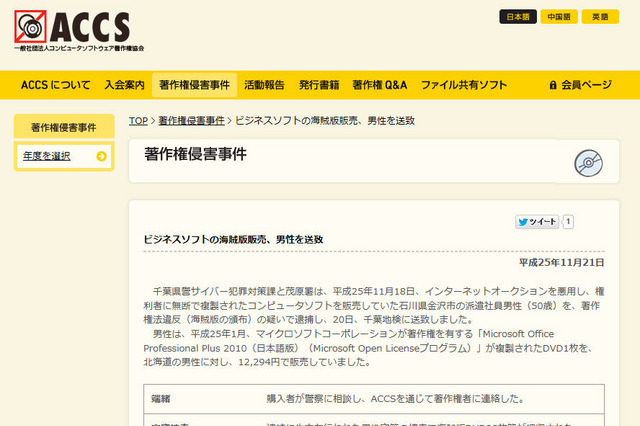
Task: Click the TOP breadcrumb link
Action: tap(138, 121)
